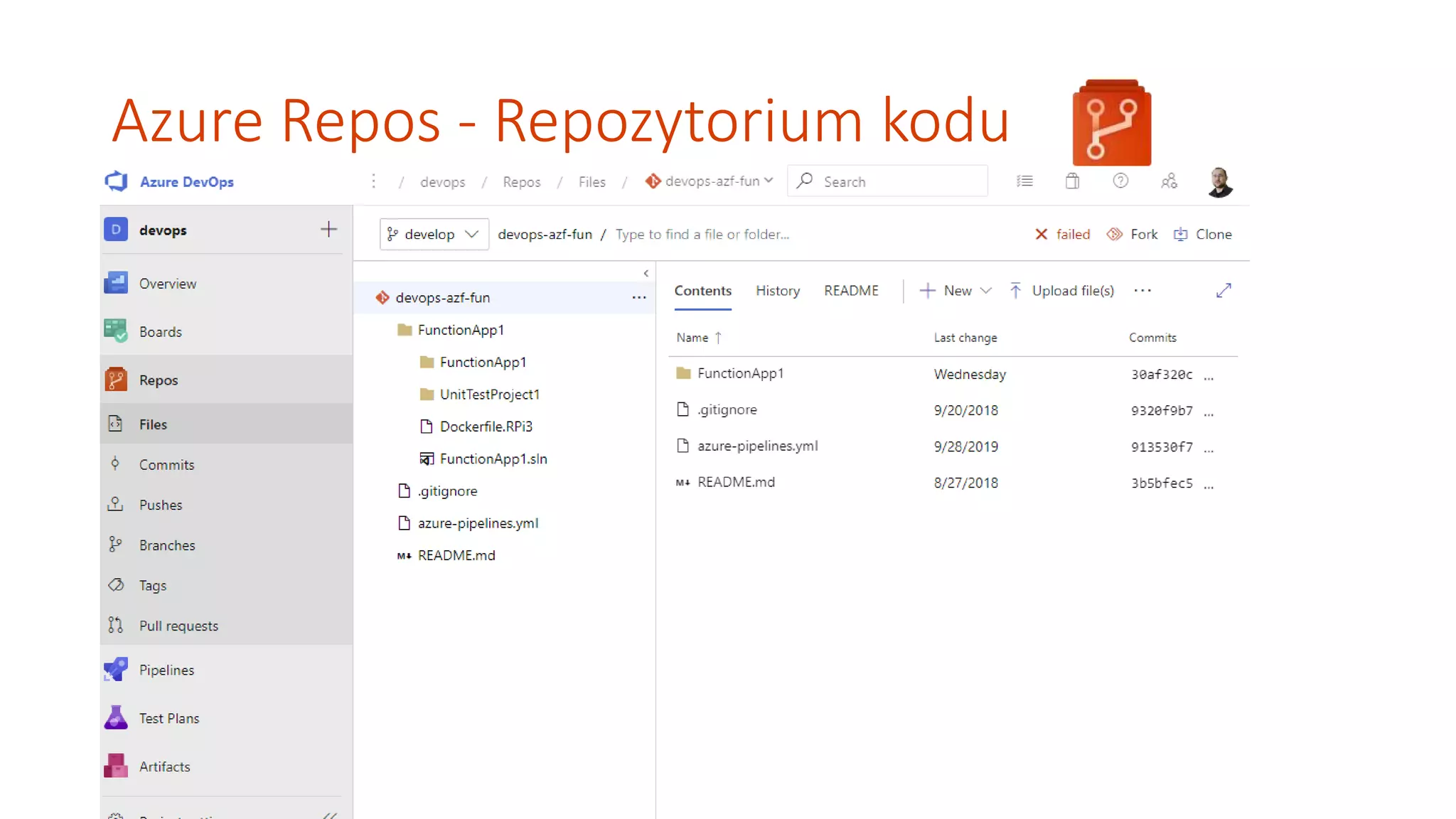The height and width of the screenshot is (819, 1456).
Task: Open more actions ellipsis in contents toolbar
Action: click(1142, 291)
